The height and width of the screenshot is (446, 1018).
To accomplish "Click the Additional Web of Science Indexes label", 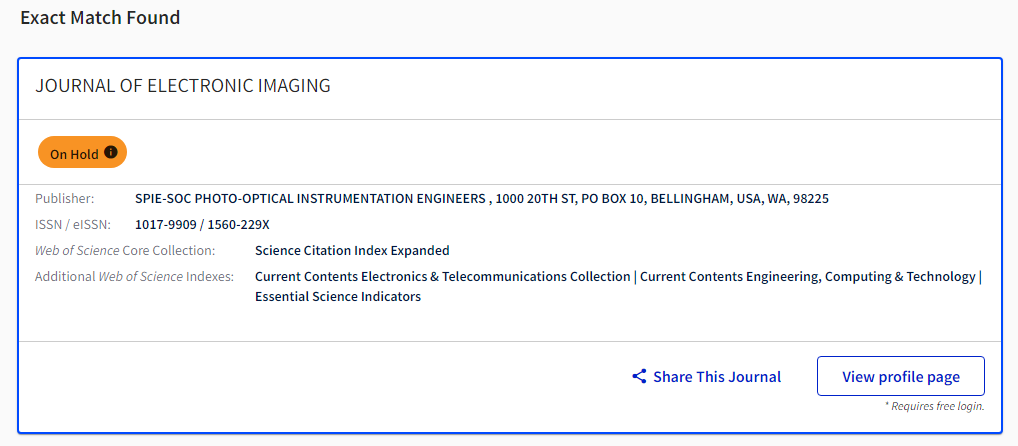I will click(134, 276).
